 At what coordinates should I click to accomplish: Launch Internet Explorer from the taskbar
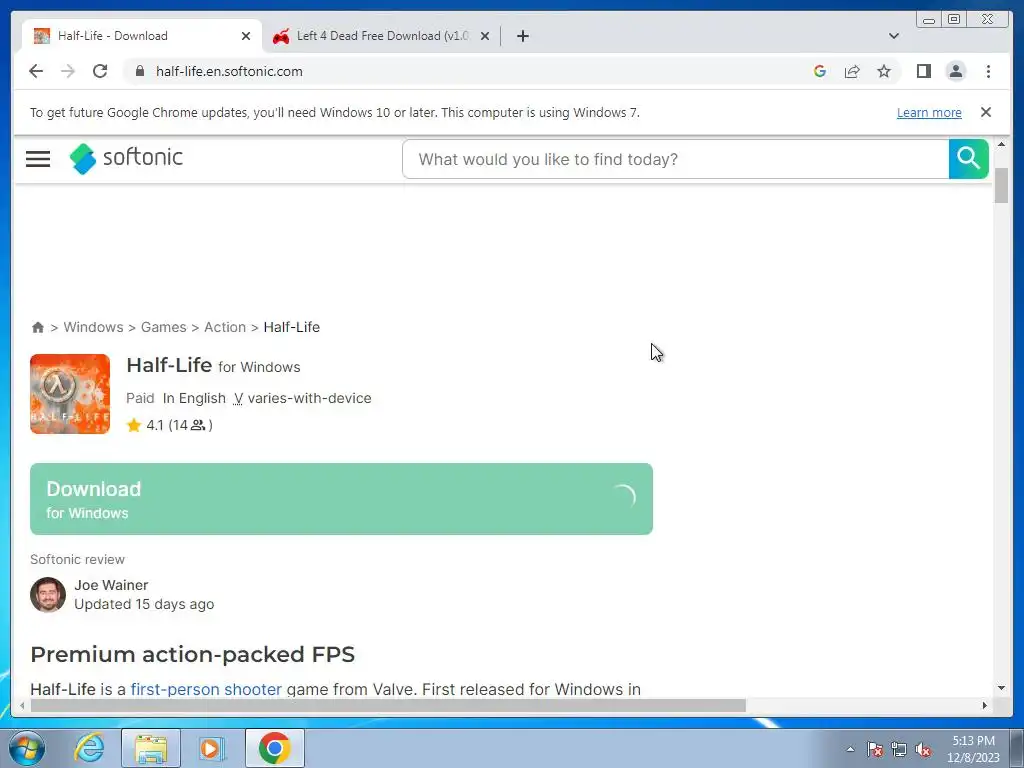89,748
